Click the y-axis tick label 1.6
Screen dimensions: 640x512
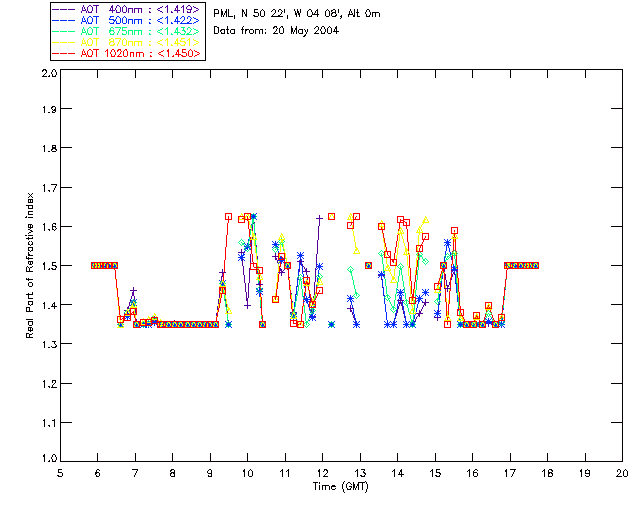click(x=49, y=227)
